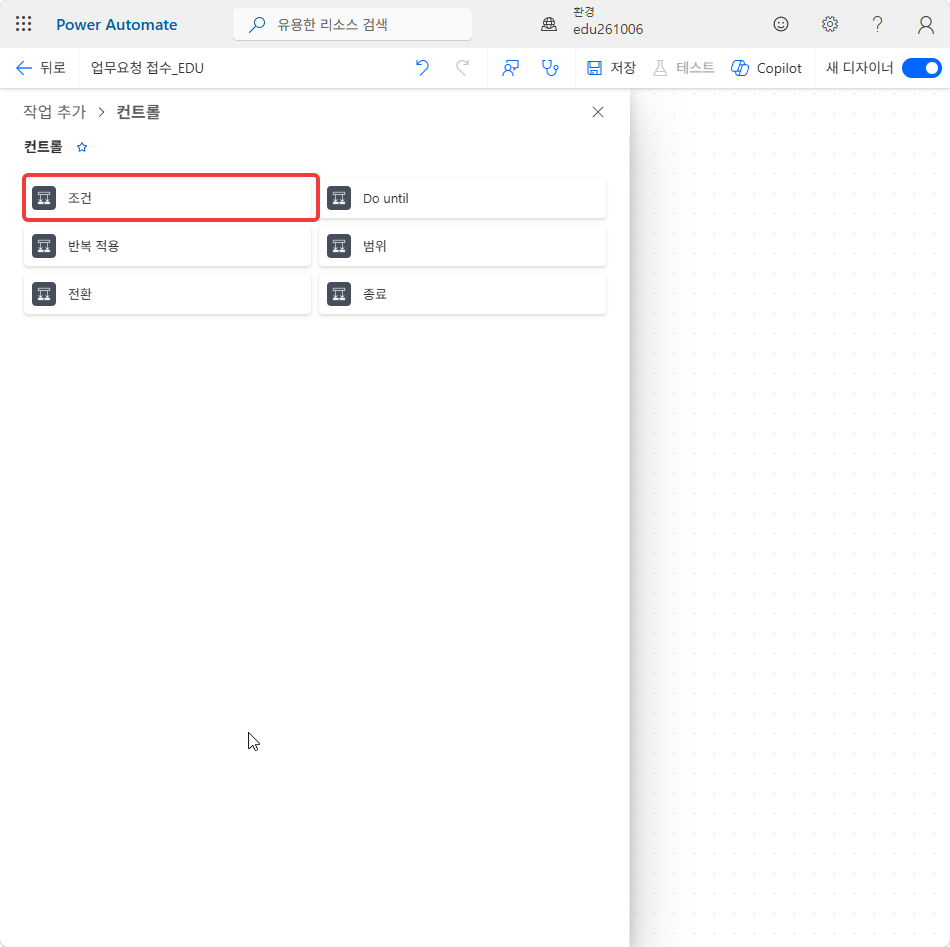Open the send feedback person icon
The image size is (950, 947).
tap(511, 68)
